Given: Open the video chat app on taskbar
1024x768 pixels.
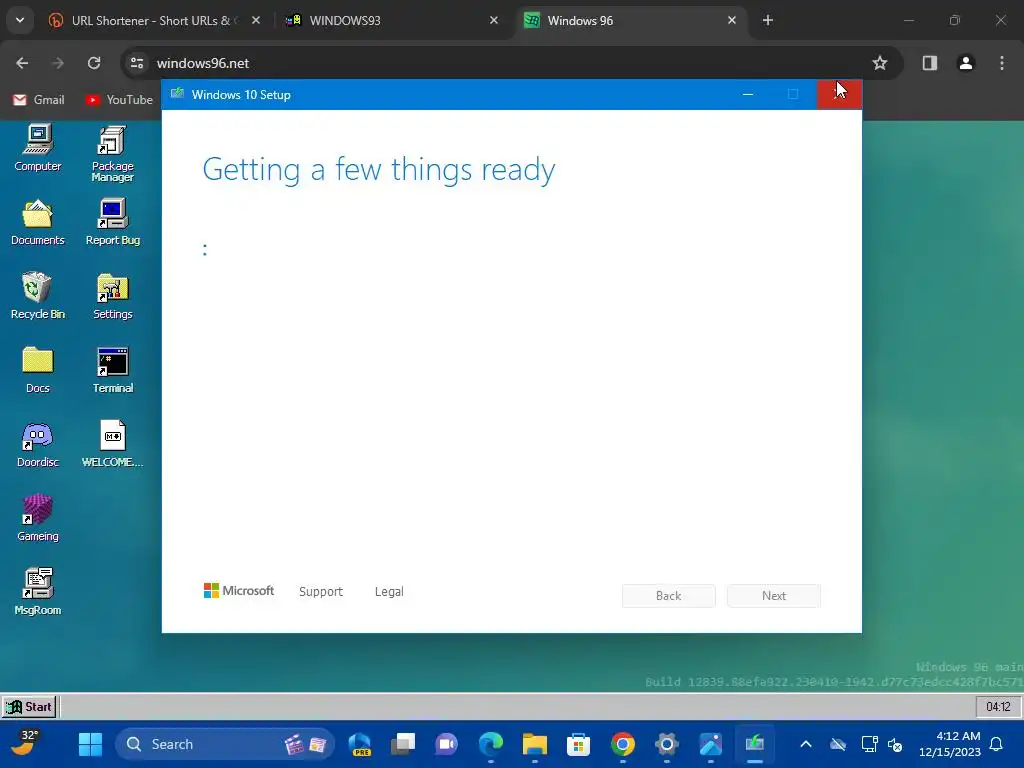Looking at the screenshot, I should click(x=447, y=744).
